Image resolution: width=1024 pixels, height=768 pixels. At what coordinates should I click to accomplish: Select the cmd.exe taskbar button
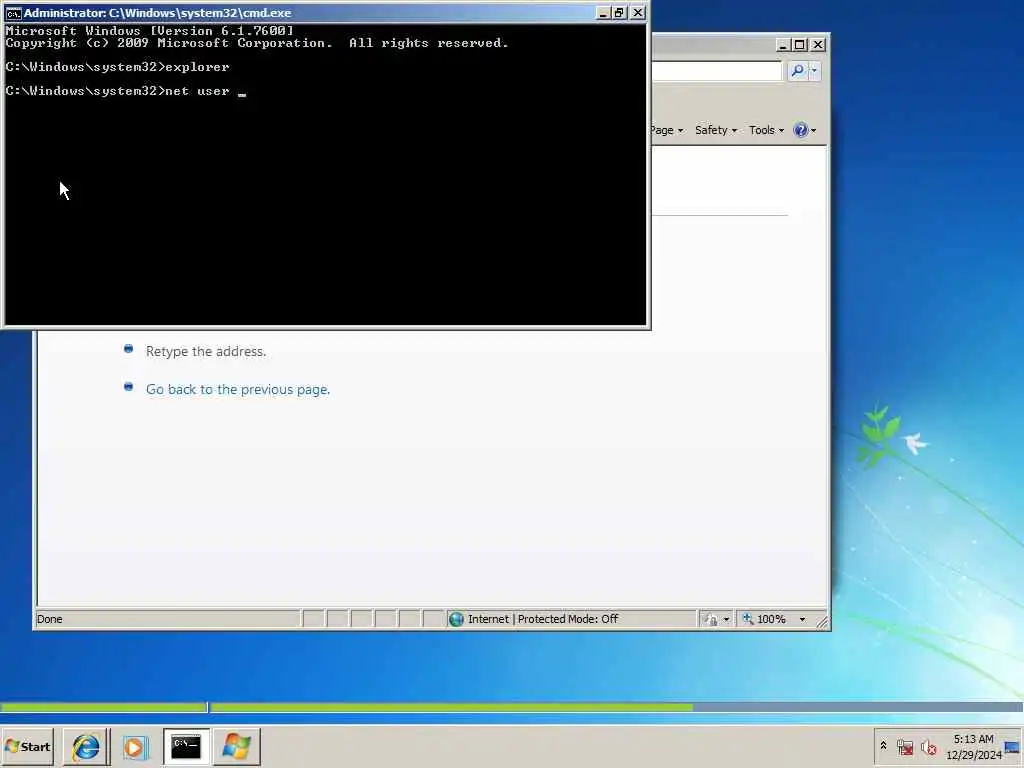186,746
